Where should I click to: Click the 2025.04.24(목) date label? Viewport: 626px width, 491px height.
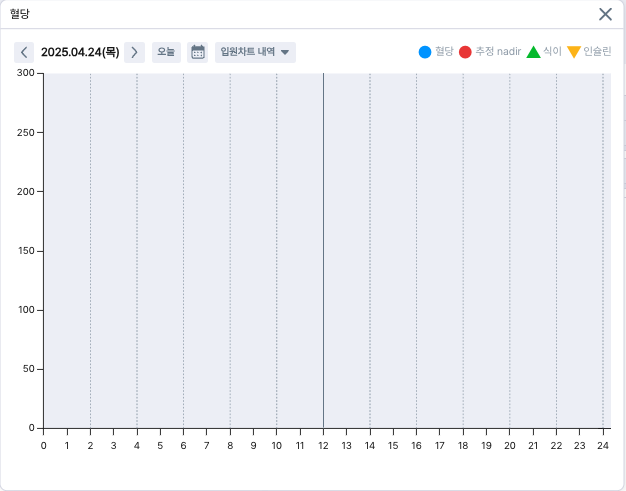[80, 52]
